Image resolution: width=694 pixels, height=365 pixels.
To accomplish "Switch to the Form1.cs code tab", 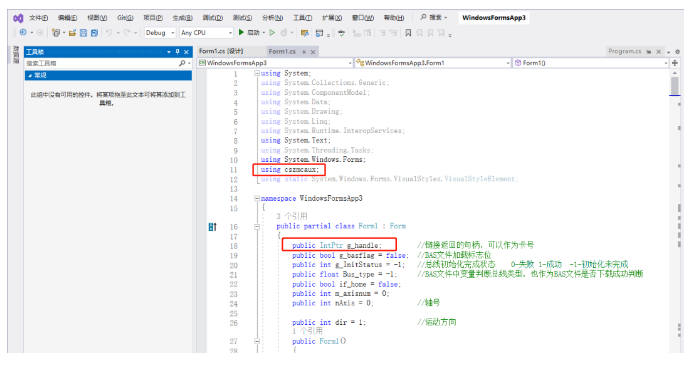I will [282, 51].
